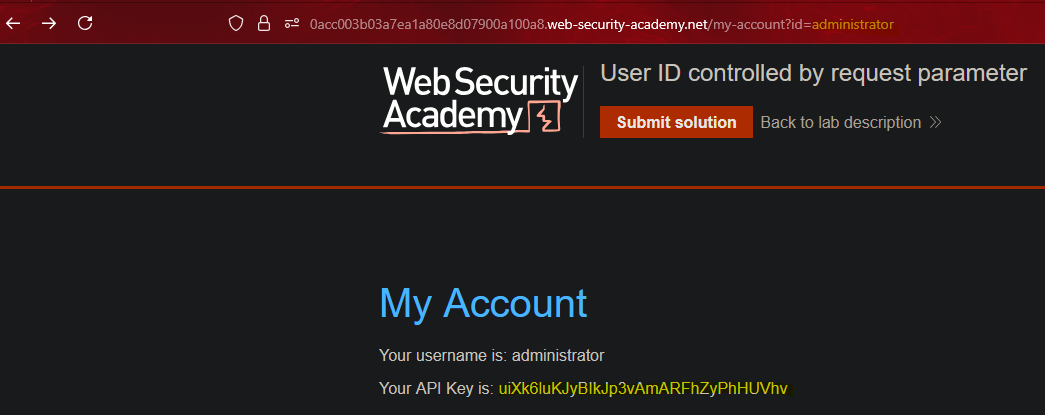This screenshot has width=1045, height=415.
Task: Click the lightning bolt in the Academy logo
Action: pos(545,118)
